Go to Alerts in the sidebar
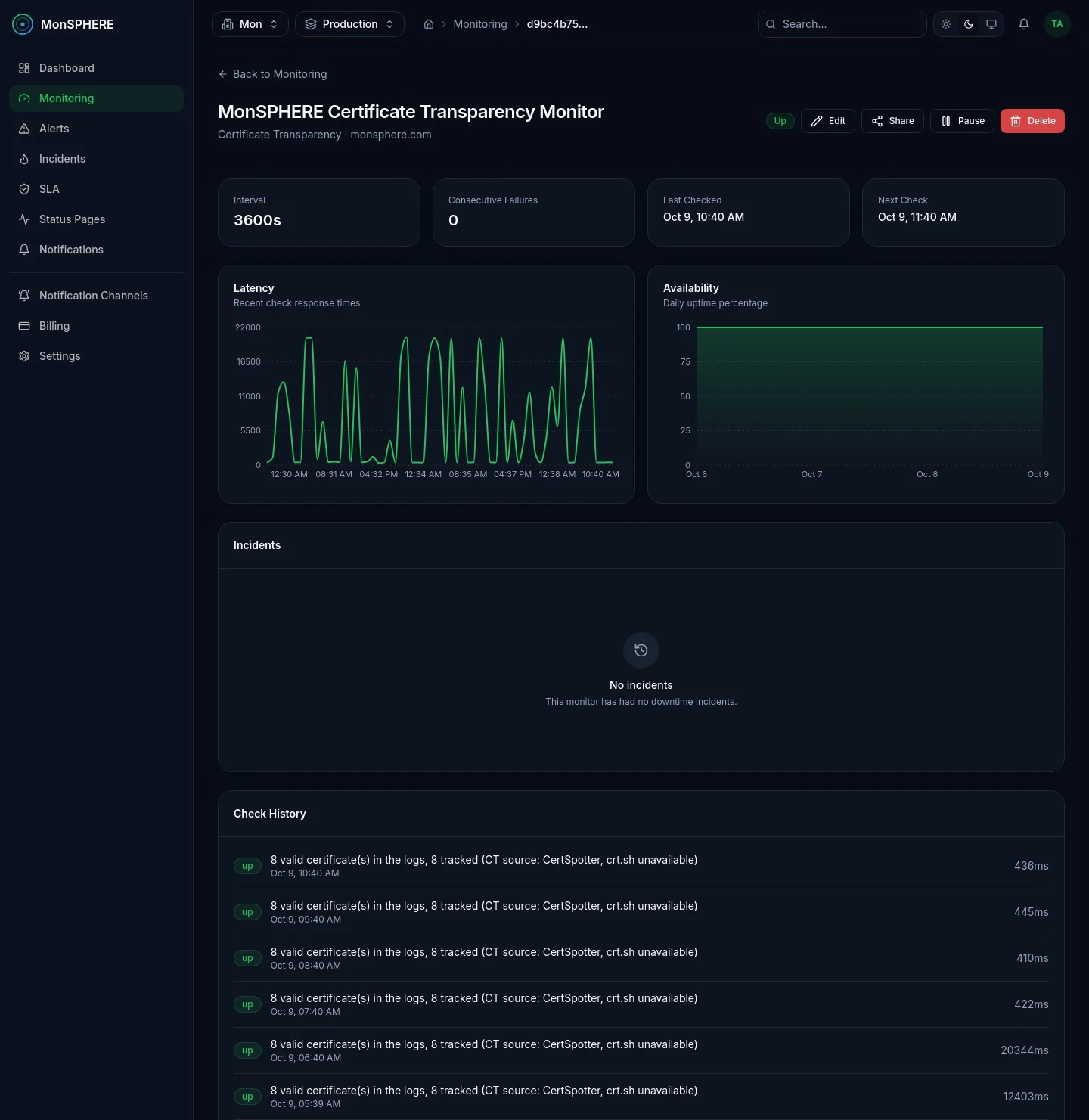Image resolution: width=1089 pixels, height=1120 pixels. 96,129
